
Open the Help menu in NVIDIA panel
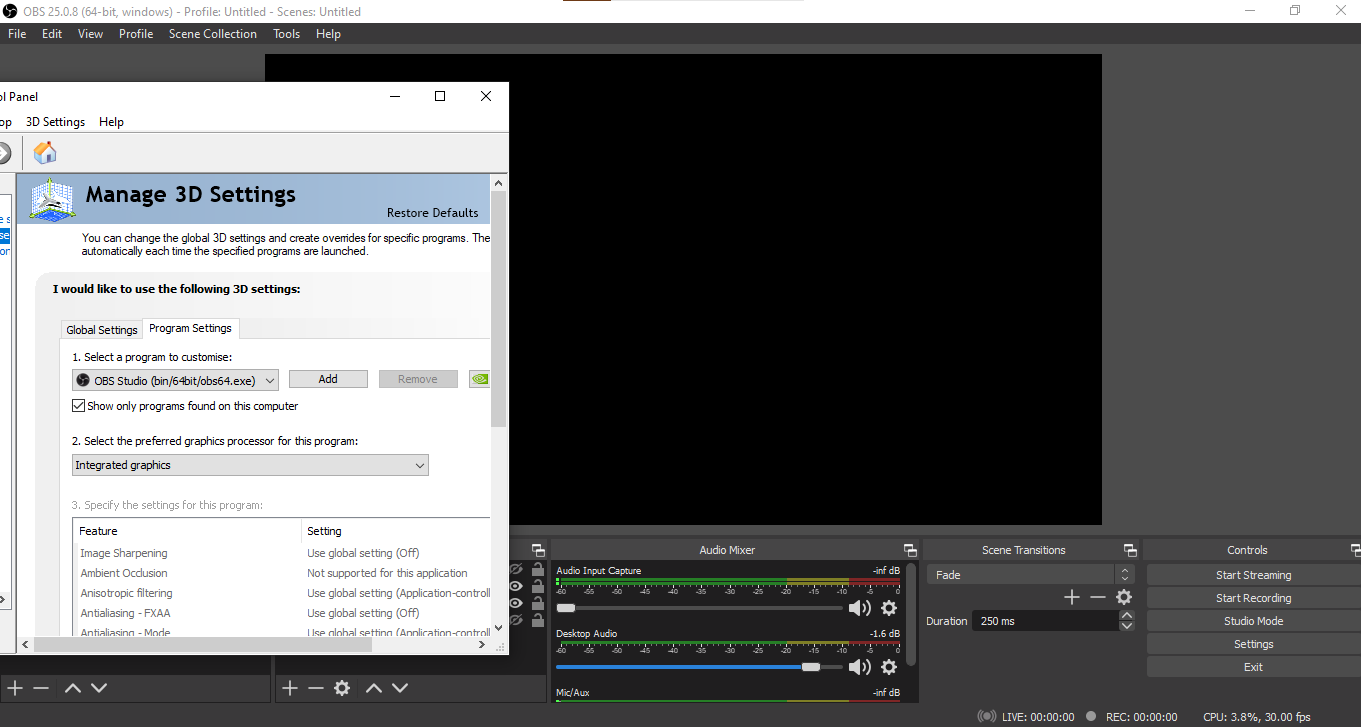111,122
